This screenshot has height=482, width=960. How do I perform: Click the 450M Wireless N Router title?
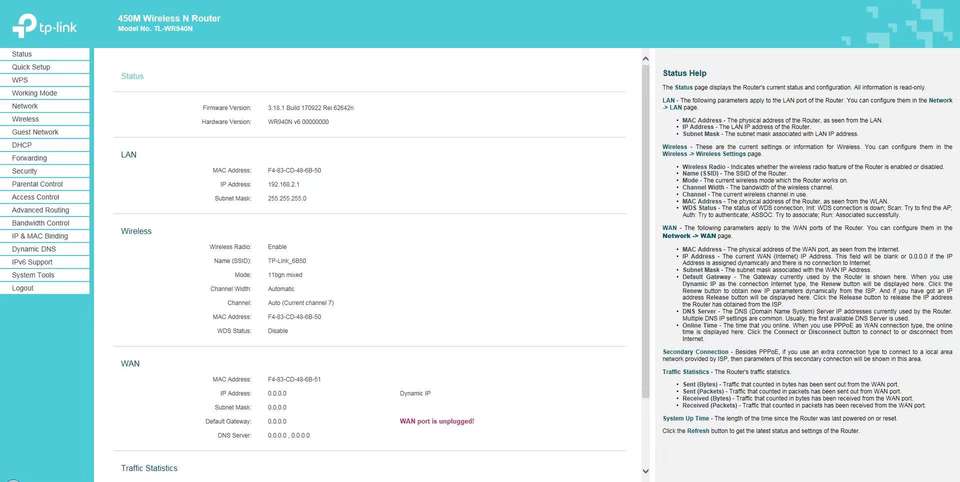[x=169, y=18]
